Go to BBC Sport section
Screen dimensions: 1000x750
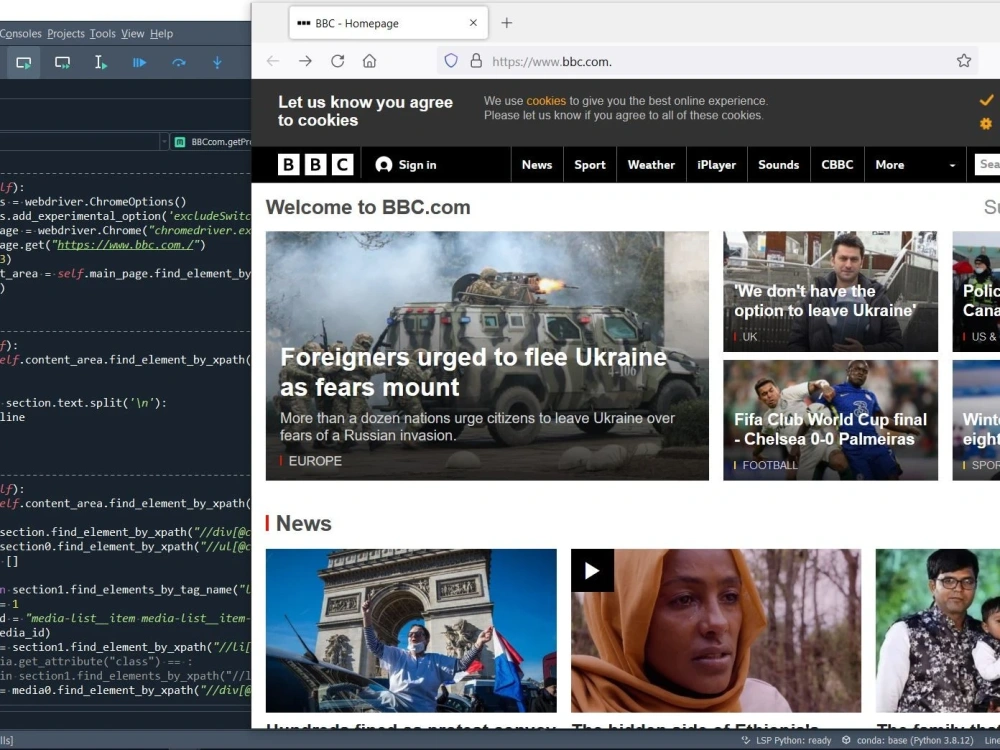tap(590, 165)
